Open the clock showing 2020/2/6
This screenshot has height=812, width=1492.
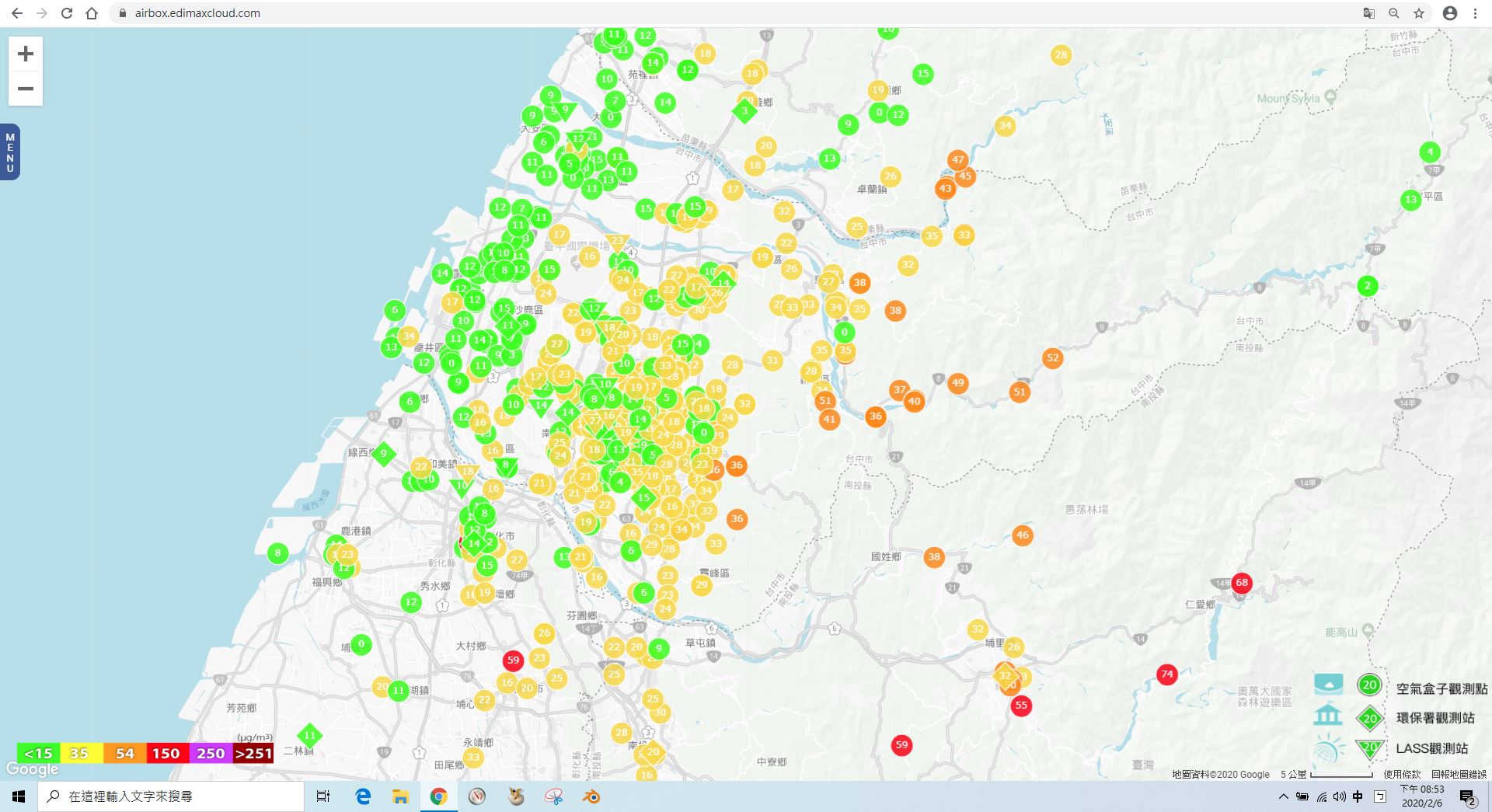pyautogui.click(x=1422, y=796)
